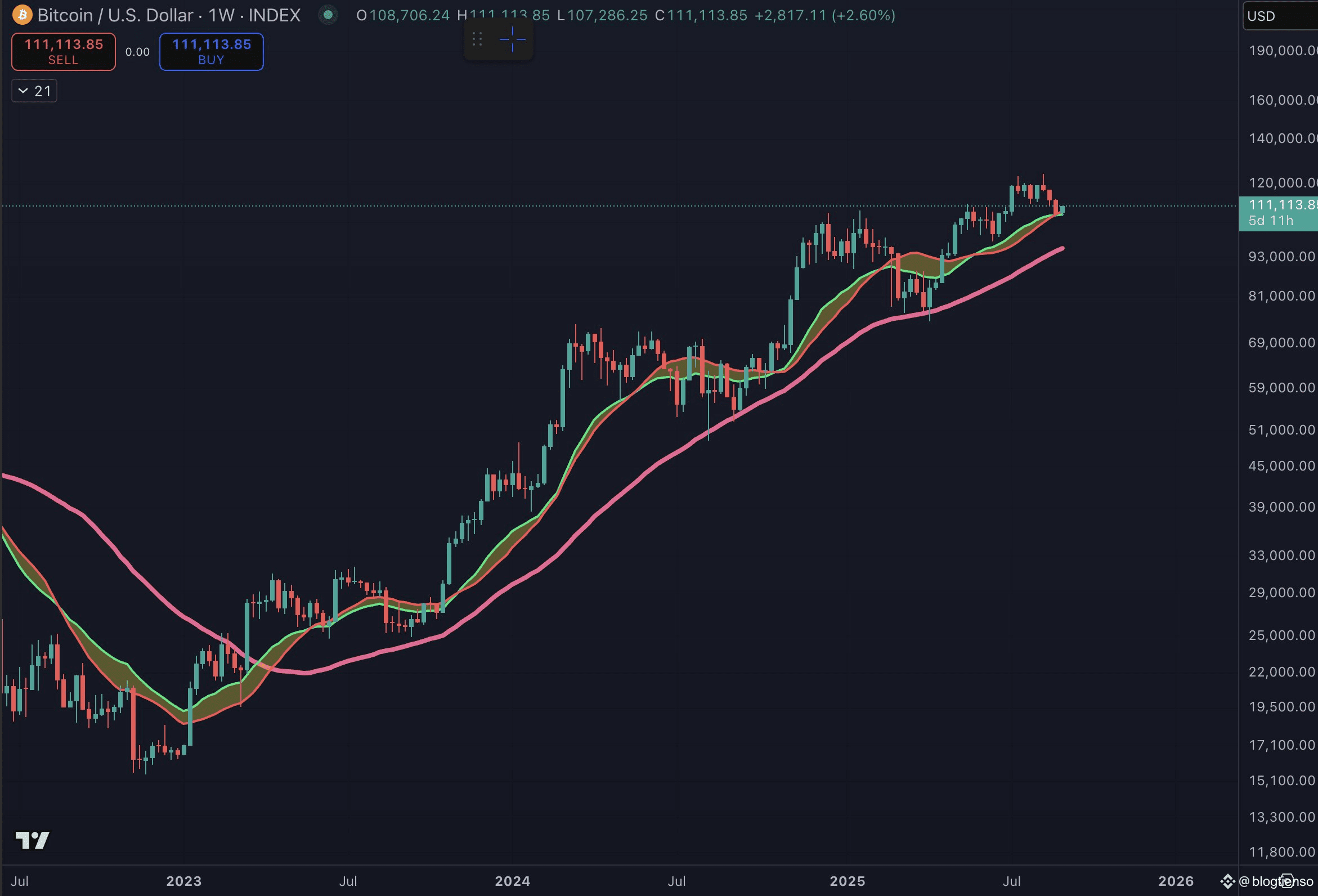Screen dimensions: 1318x896
Task: Click the 2024 label on the time axis
Action: coord(513,881)
